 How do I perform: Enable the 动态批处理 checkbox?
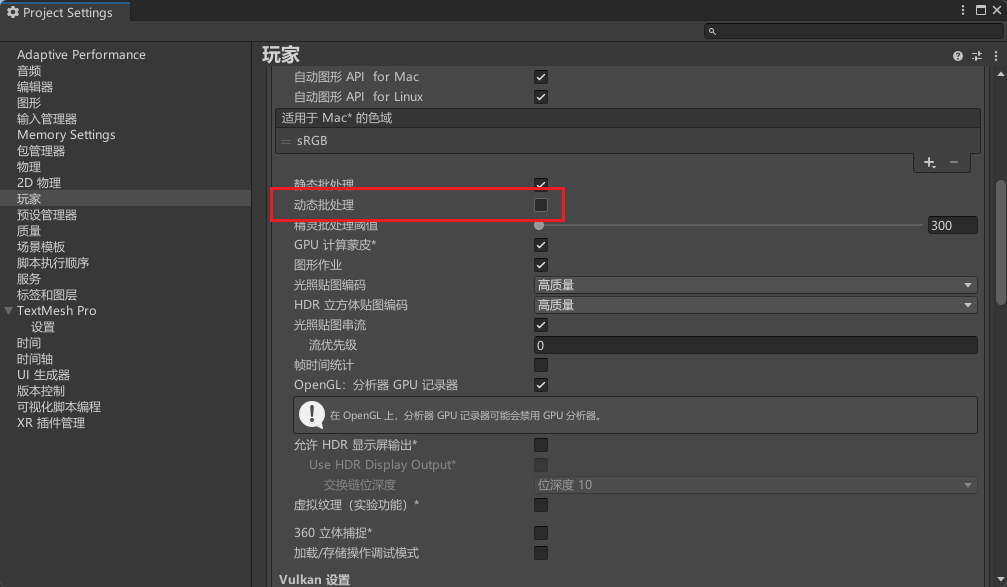(x=541, y=205)
